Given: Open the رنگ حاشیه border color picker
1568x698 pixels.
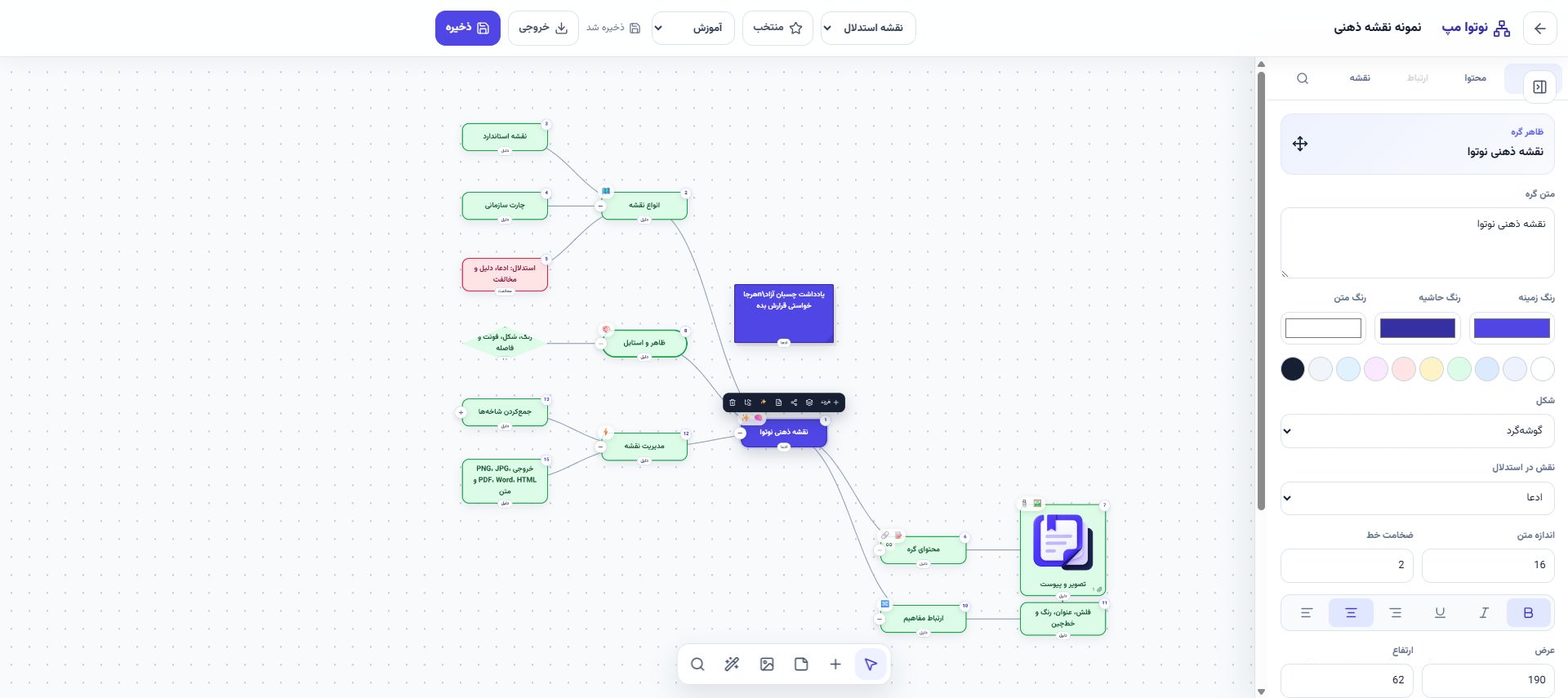Looking at the screenshot, I should click(1417, 328).
